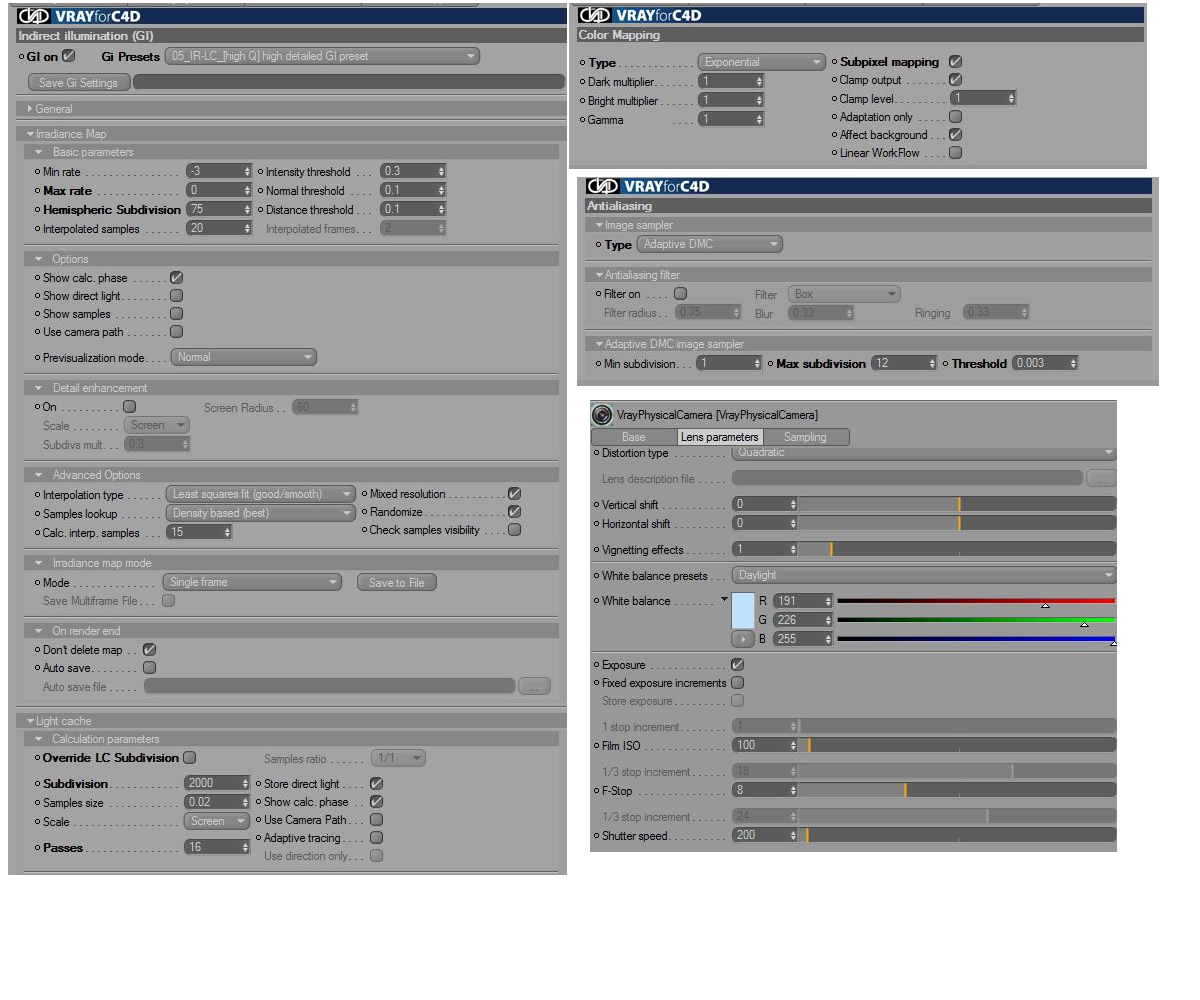Enable Adaptation only checkbox
Screen dimensions: 1200x1000
point(955,117)
